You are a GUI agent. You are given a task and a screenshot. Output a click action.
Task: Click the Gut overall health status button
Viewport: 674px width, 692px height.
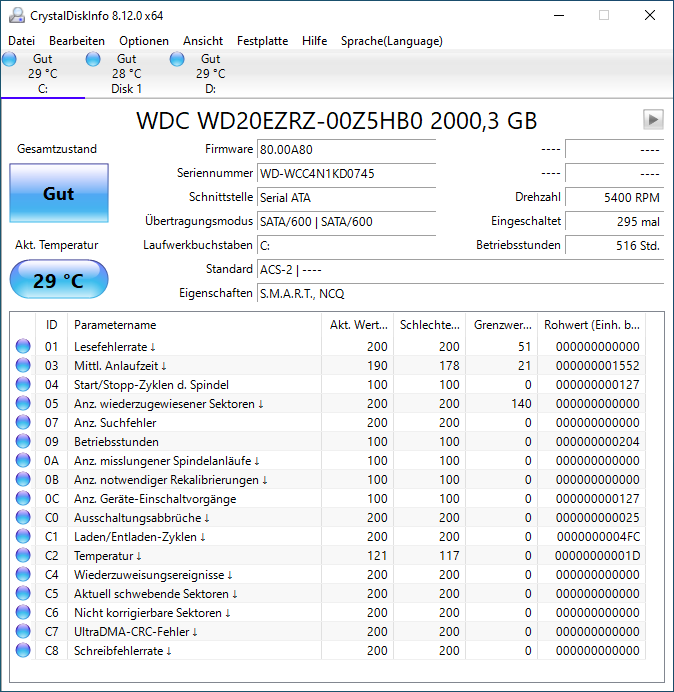pyautogui.click(x=59, y=193)
